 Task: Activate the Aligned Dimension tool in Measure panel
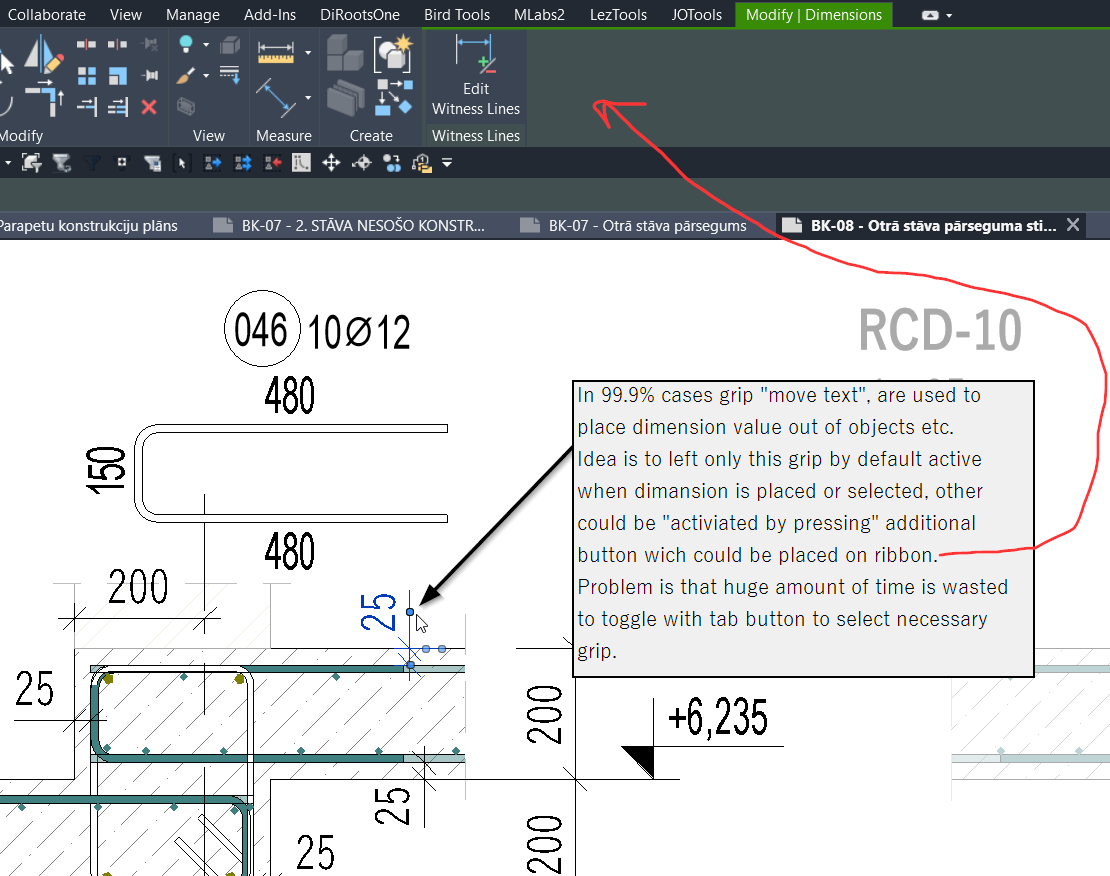point(275,96)
